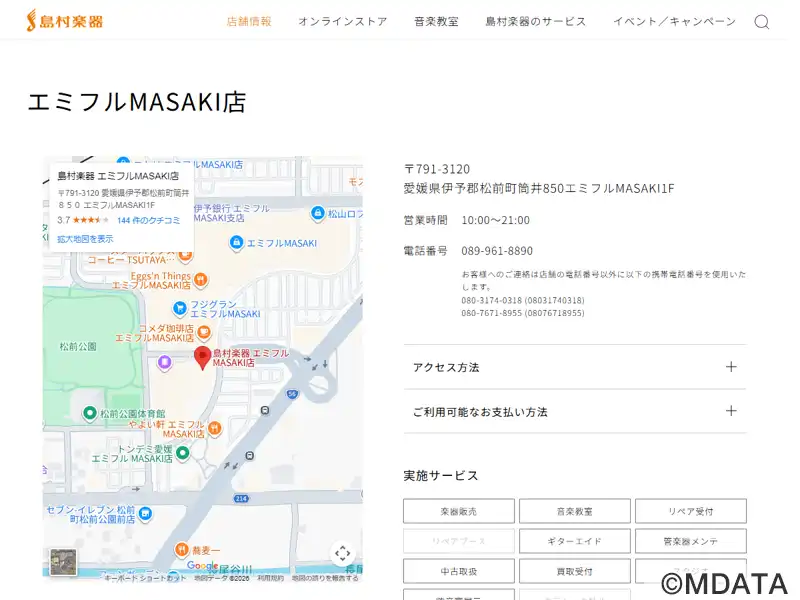800x600 pixels.
Task: Click the TSUTAYA coffee map marker
Action: (x=186, y=256)
